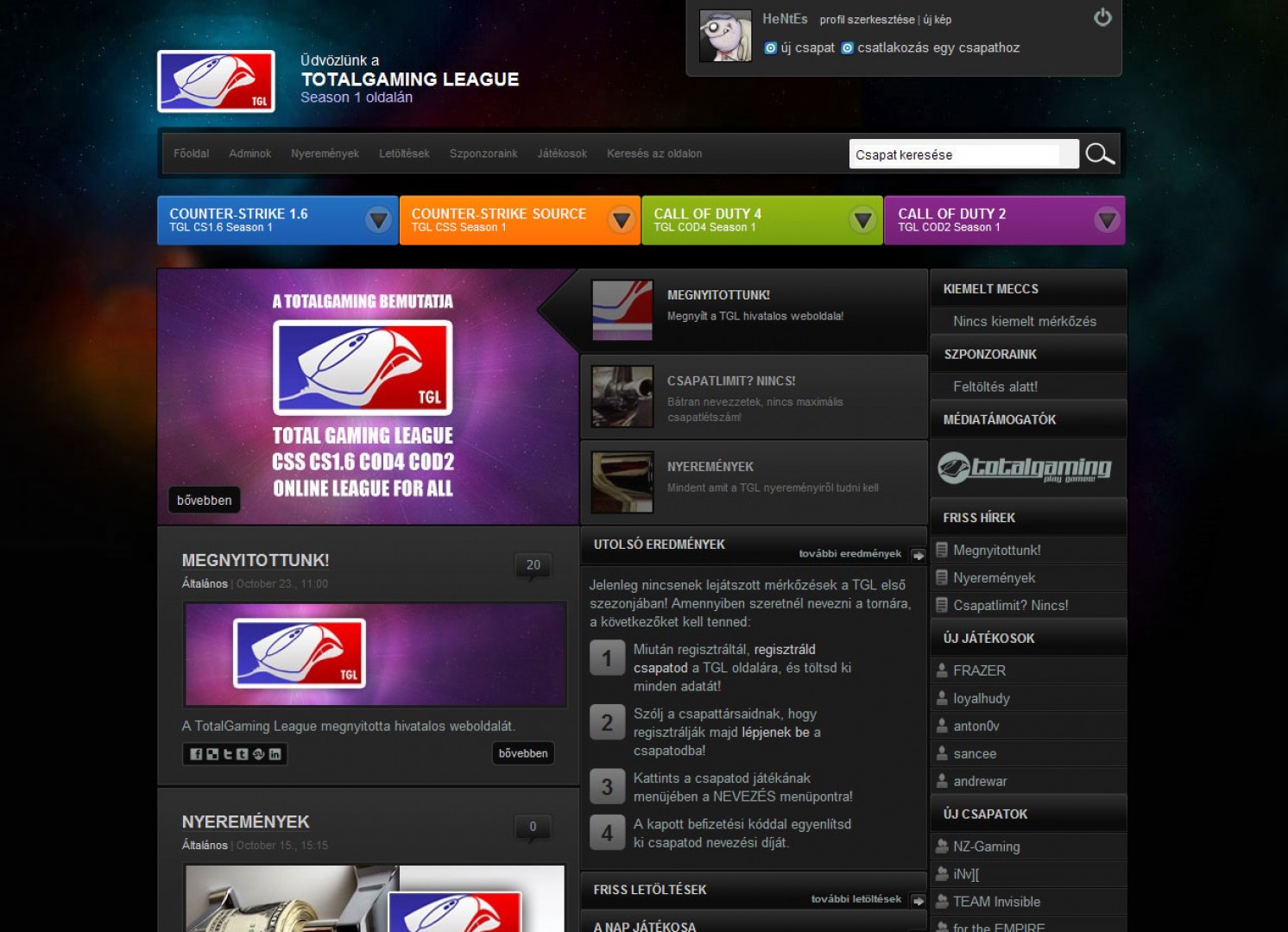The image size is (1288, 932).
Task: Click Általános category under Megnyitottunk! post
Action: [x=205, y=584]
